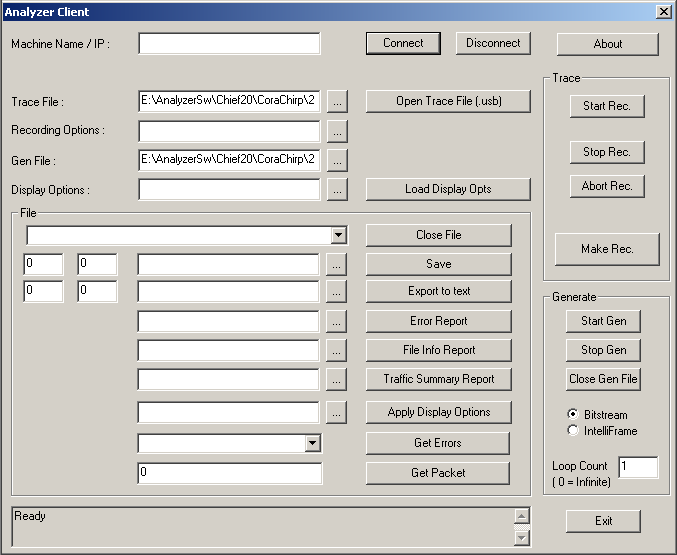Click the Close File button
The image size is (677, 555).
tap(439, 235)
